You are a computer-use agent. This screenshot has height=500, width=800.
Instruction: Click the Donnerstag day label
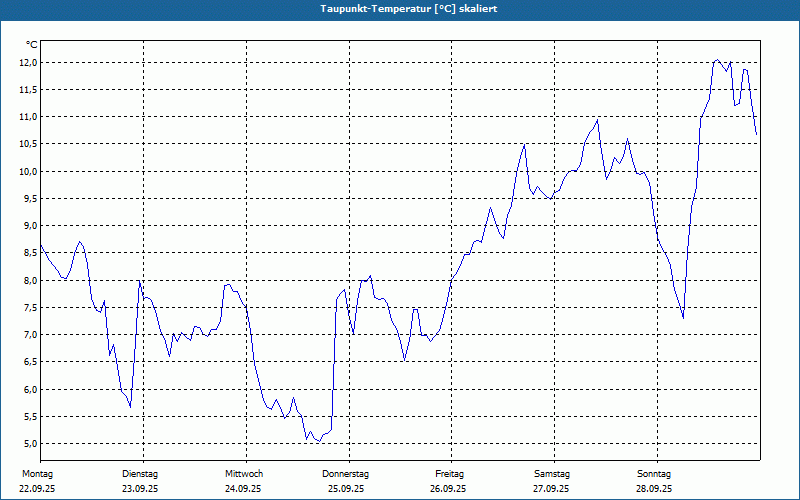[345, 474]
